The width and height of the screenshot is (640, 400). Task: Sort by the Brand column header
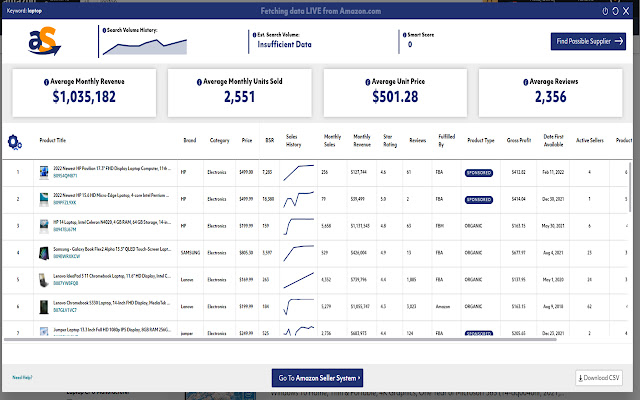coord(190,140)
